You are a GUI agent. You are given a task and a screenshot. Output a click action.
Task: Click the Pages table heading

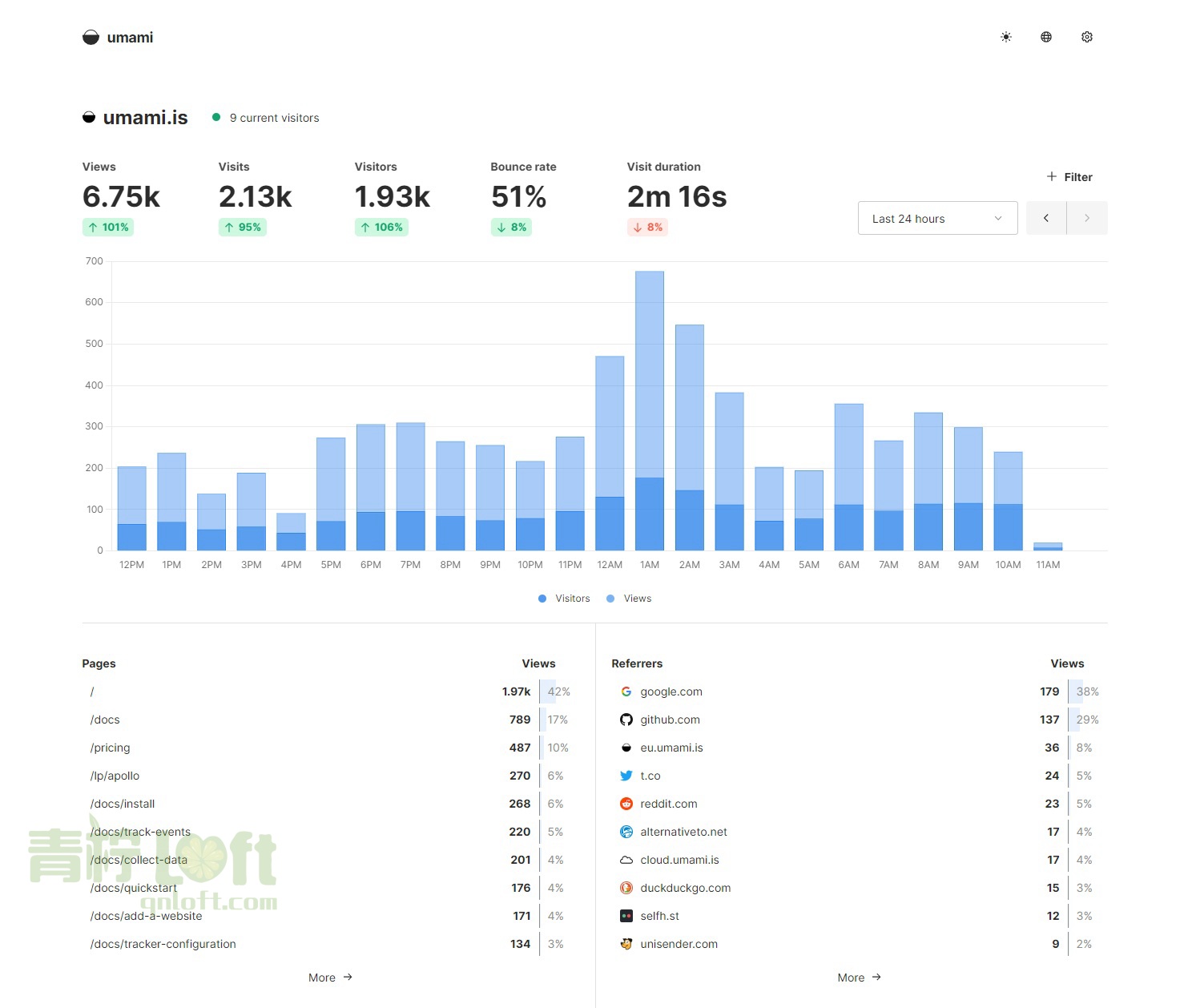coord(99,663)
